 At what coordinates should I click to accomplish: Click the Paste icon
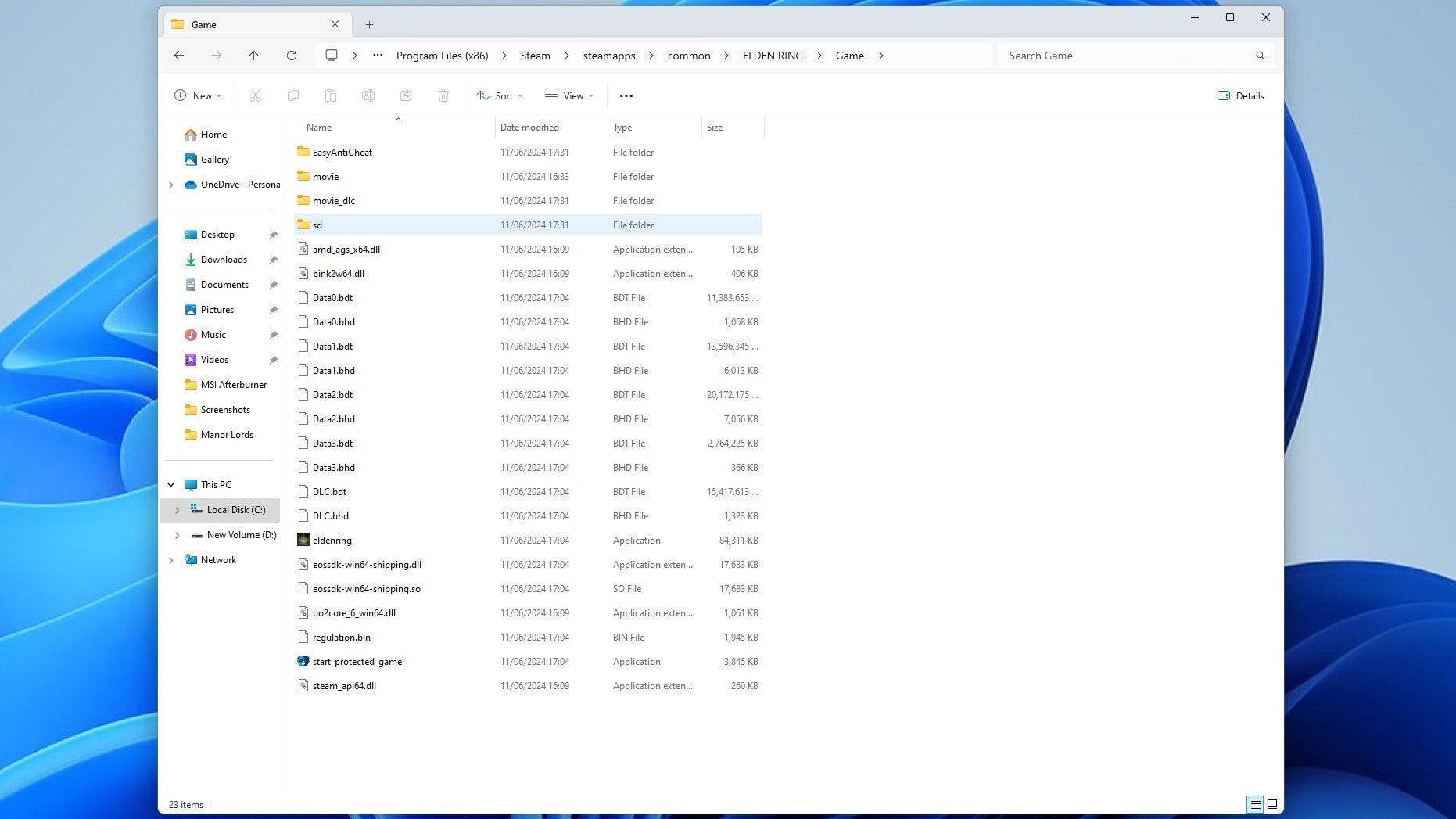[x=331, y=95]
